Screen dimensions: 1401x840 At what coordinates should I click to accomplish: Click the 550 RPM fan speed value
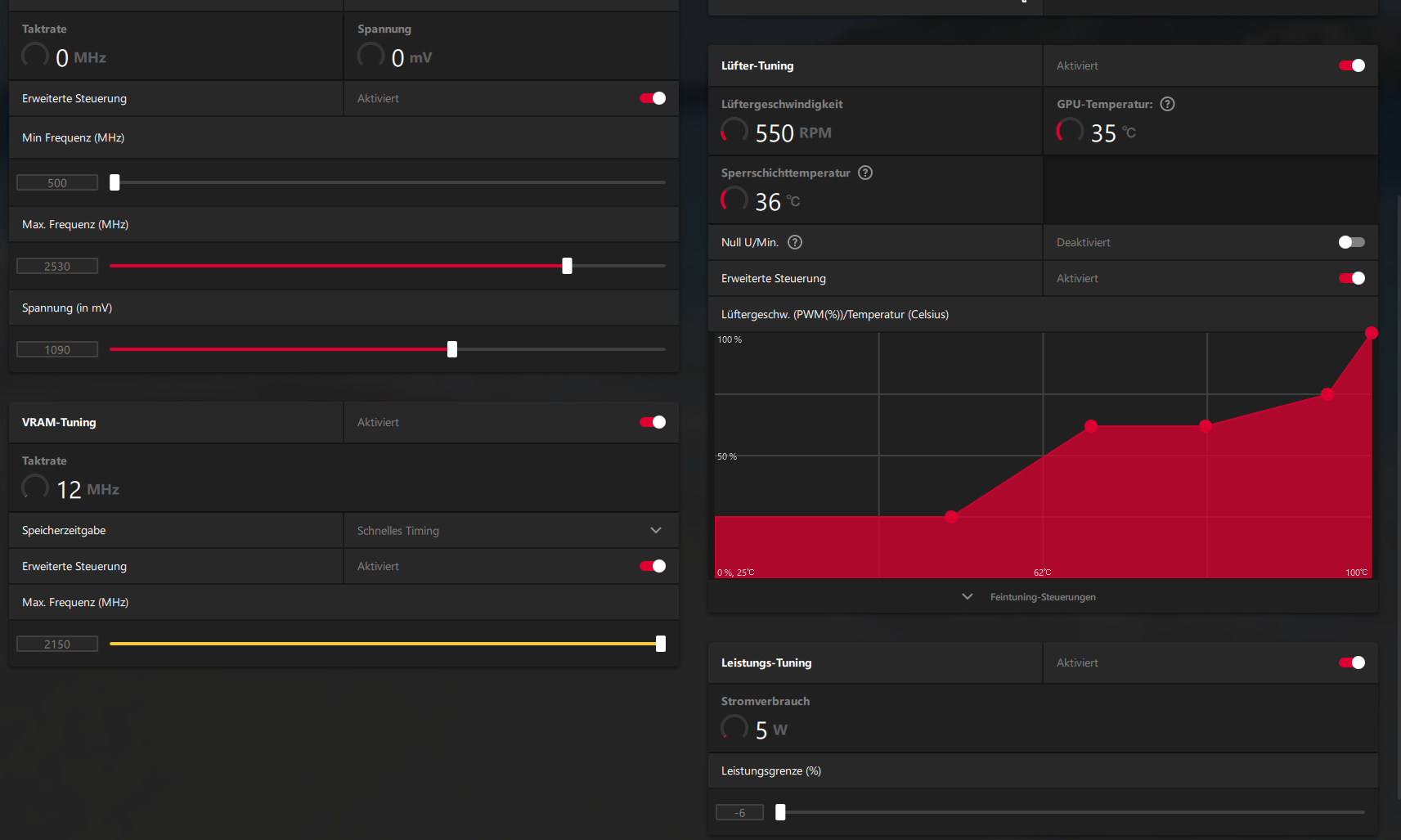[793, 133]
